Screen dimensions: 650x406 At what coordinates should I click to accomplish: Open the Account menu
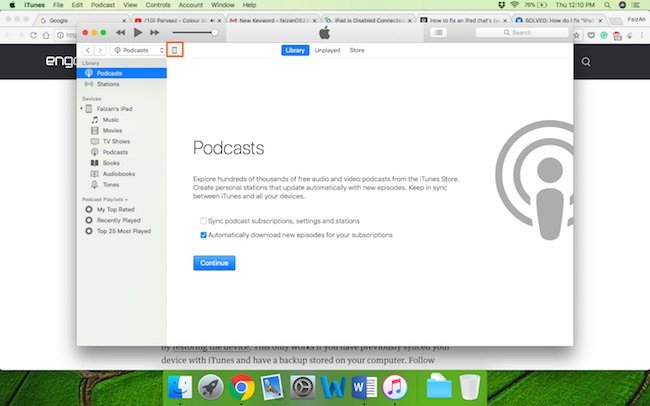pos(191,5)
